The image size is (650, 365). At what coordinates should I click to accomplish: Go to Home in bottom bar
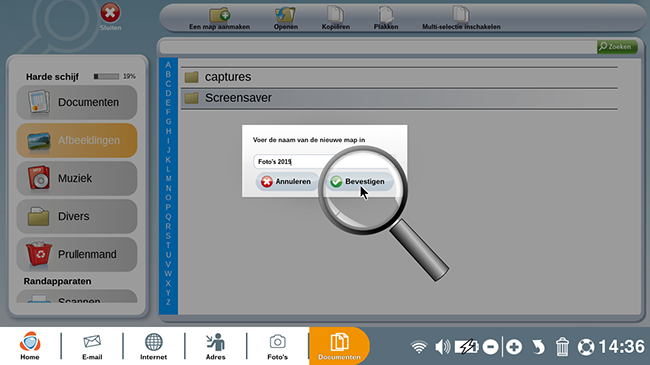pos(30,346)
